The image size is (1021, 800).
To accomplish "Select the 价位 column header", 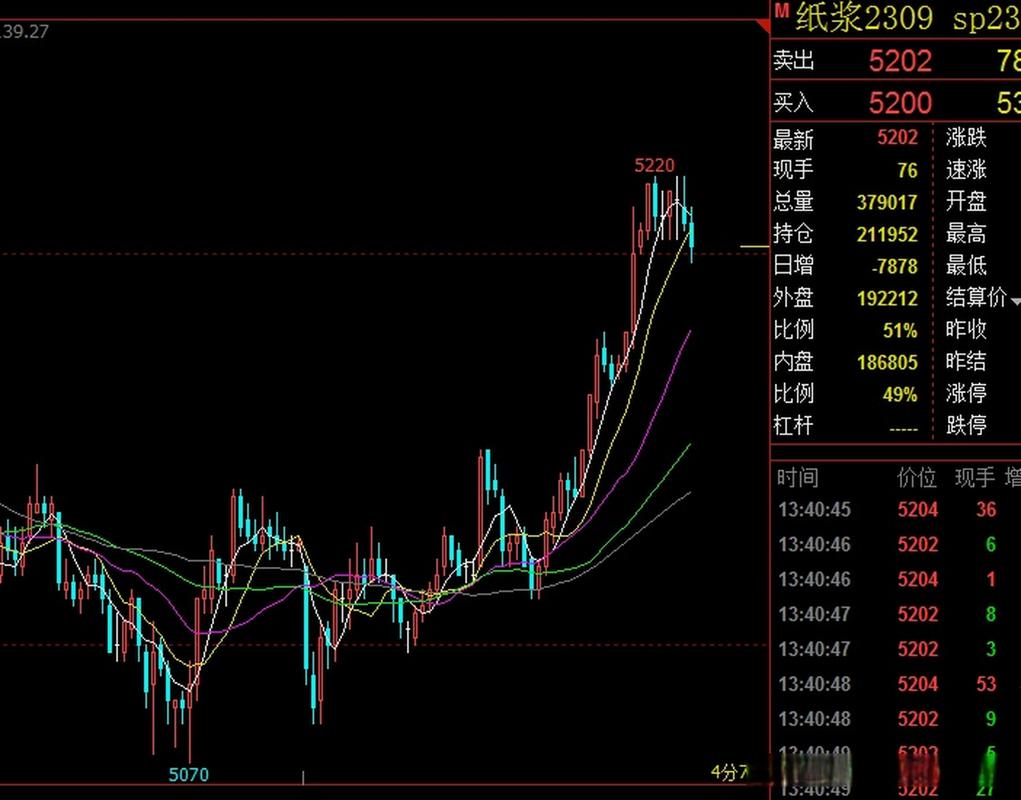I will (x=917, y=477).
